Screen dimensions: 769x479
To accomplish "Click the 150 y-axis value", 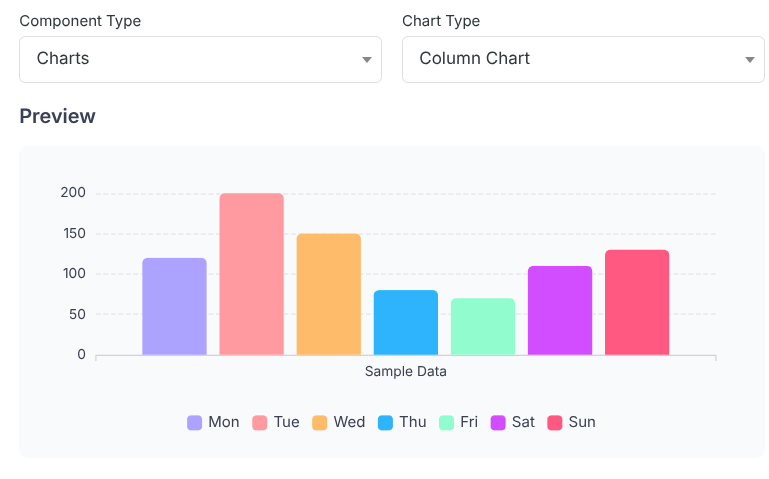I will pyautogui.click(x=74, y=233).
